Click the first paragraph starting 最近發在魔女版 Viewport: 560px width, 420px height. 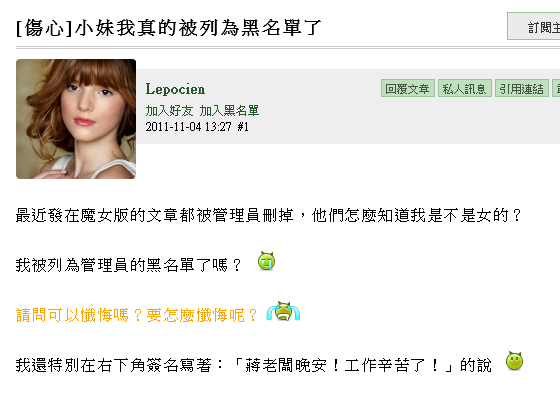269,215
